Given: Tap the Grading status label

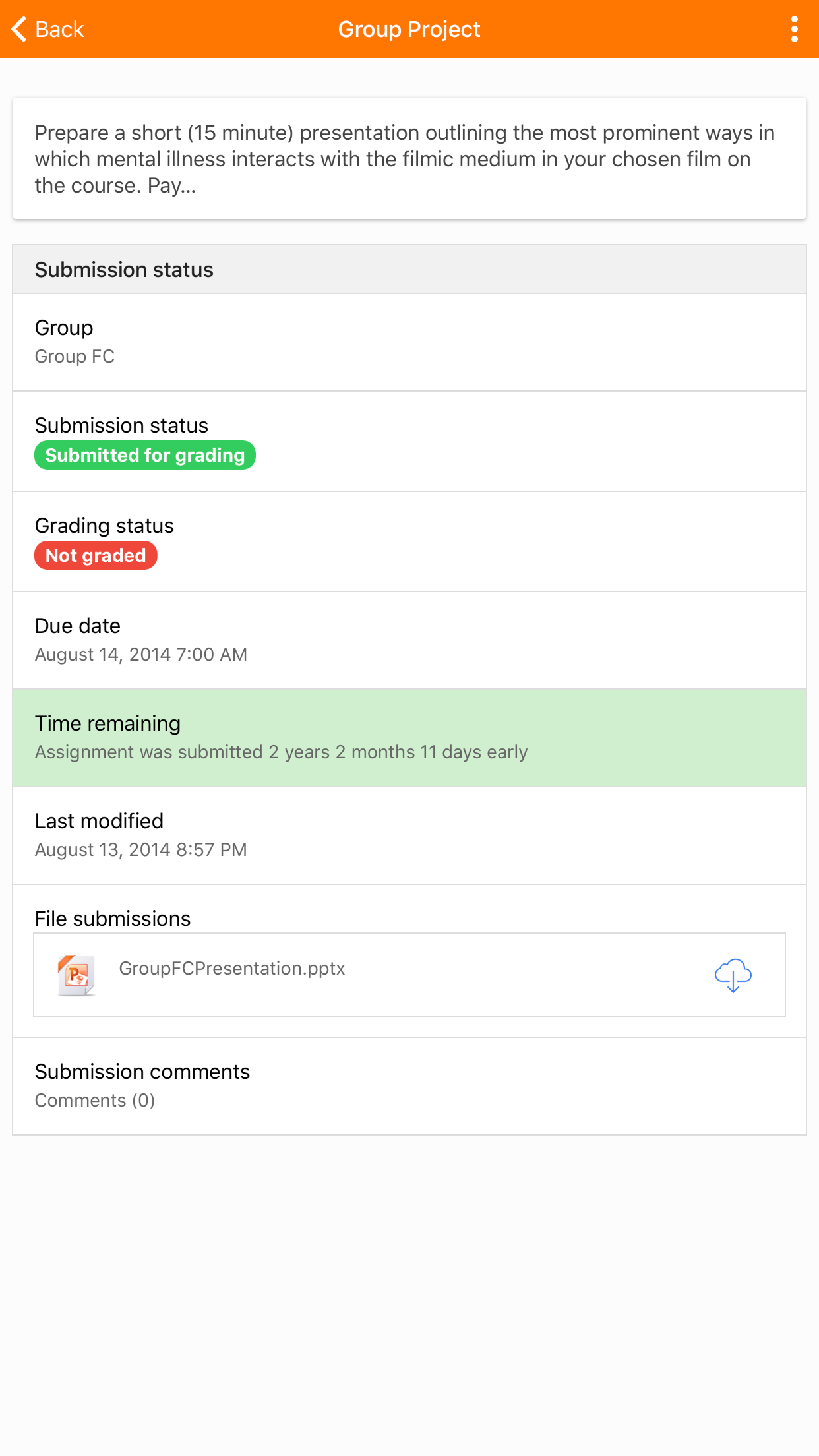Looking at the screenshot, I should click(104, 525).
